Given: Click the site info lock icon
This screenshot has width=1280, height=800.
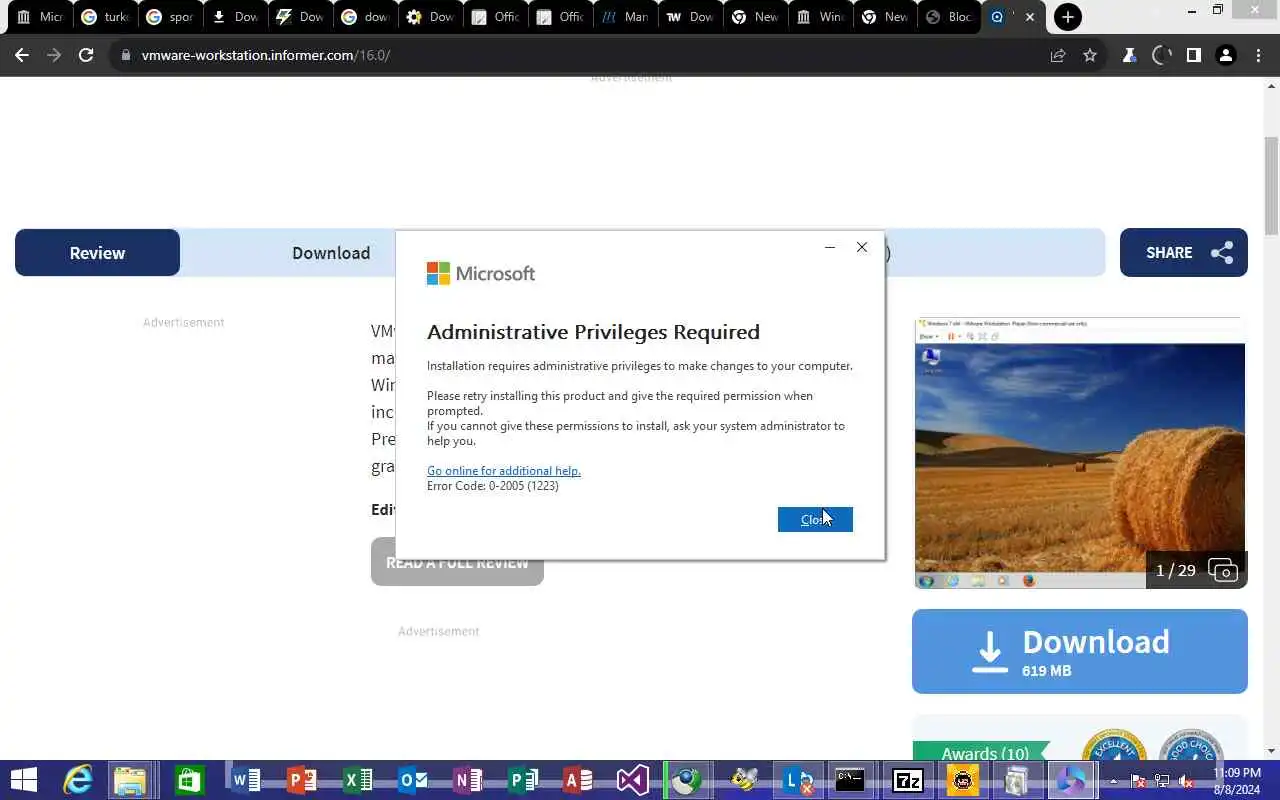Looking at the screenshot, I should tap(126, 55).
